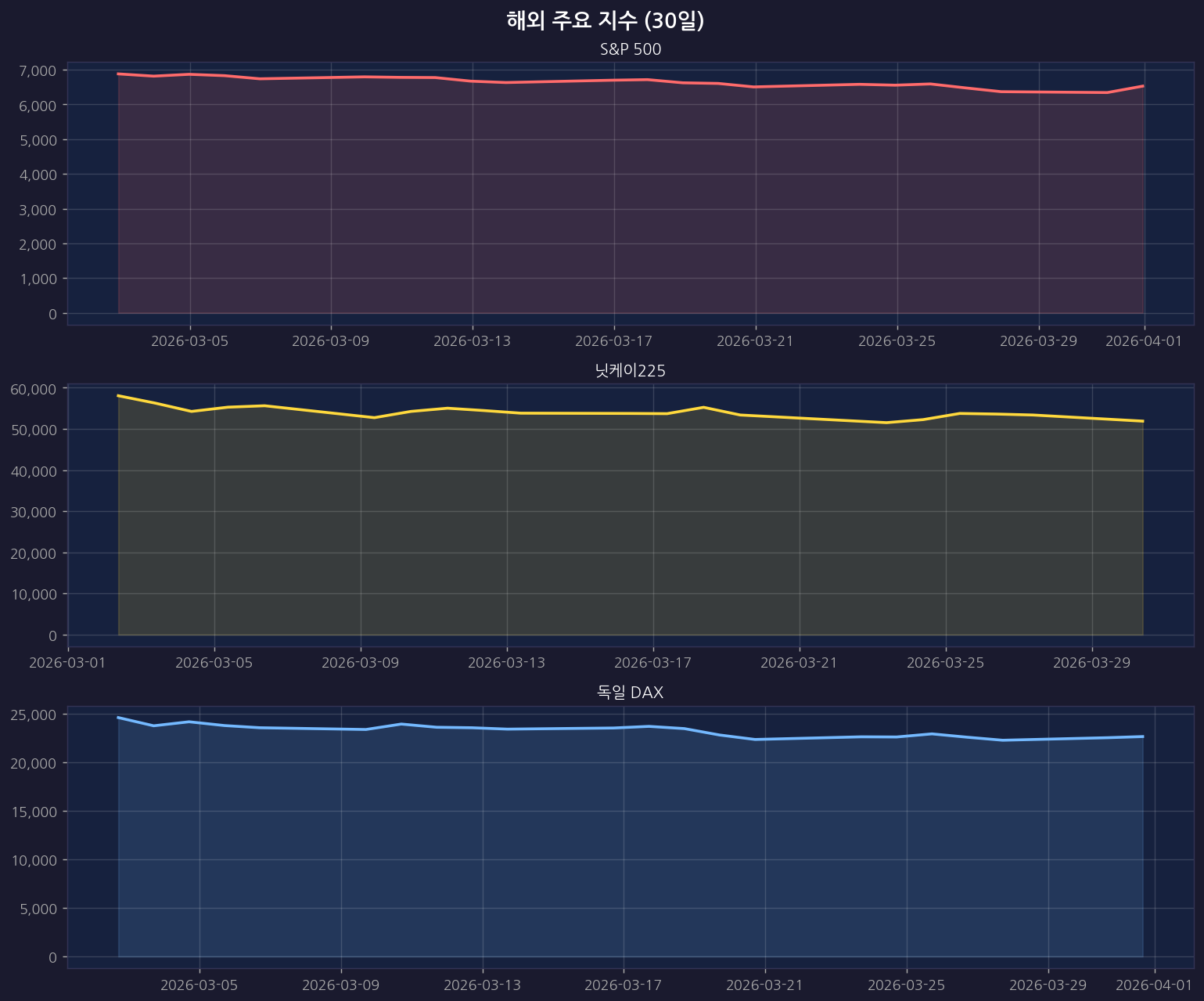The width and height of the screenshot is (1204, 1001).
Task: Select the 25,000 y-axis label on DAX chart
Action: tap(34, 715)
